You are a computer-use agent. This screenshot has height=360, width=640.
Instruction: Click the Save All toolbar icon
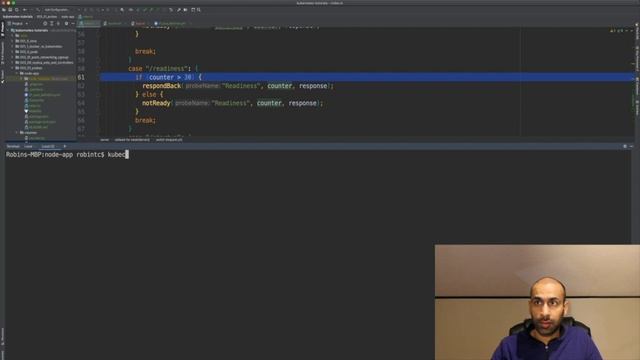coord(10,9)
